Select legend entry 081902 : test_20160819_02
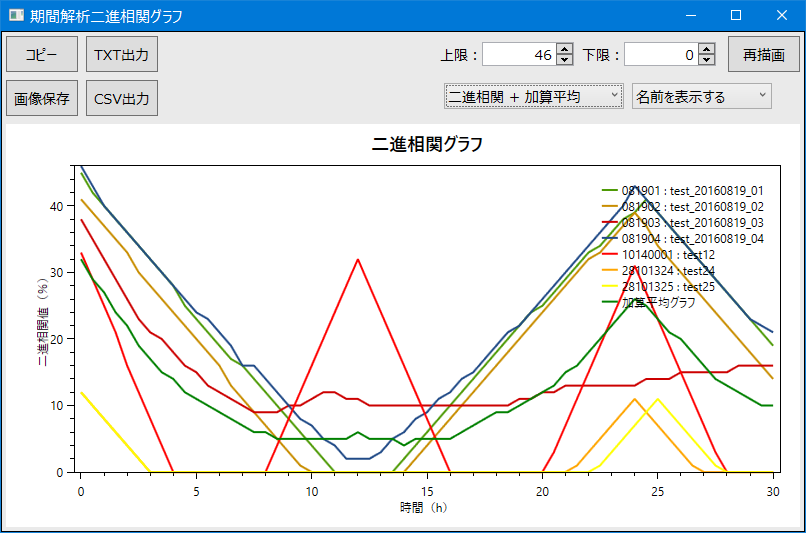 click(x=683, y=207)
